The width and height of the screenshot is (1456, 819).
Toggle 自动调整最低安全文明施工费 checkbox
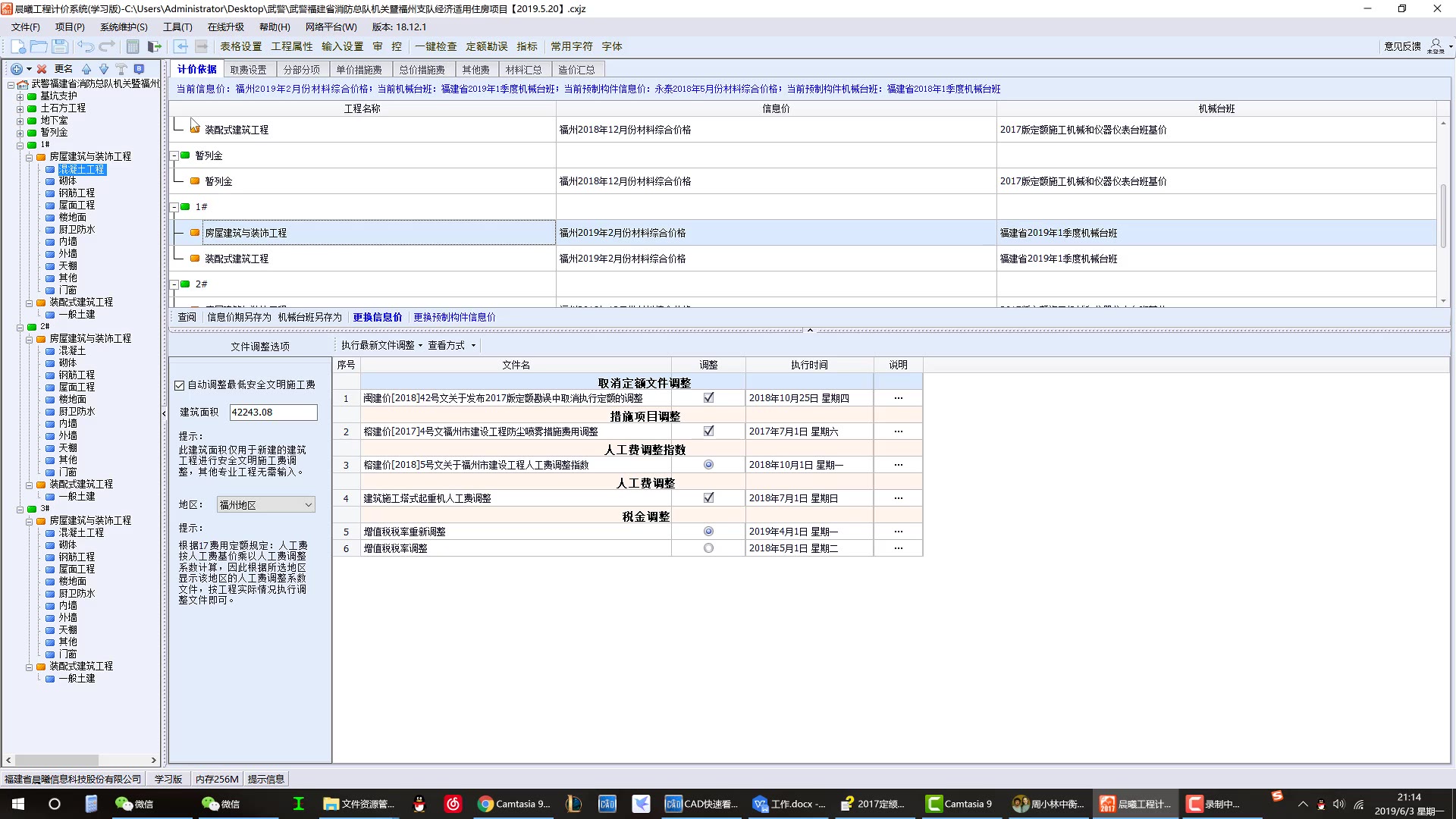(180, 385)
